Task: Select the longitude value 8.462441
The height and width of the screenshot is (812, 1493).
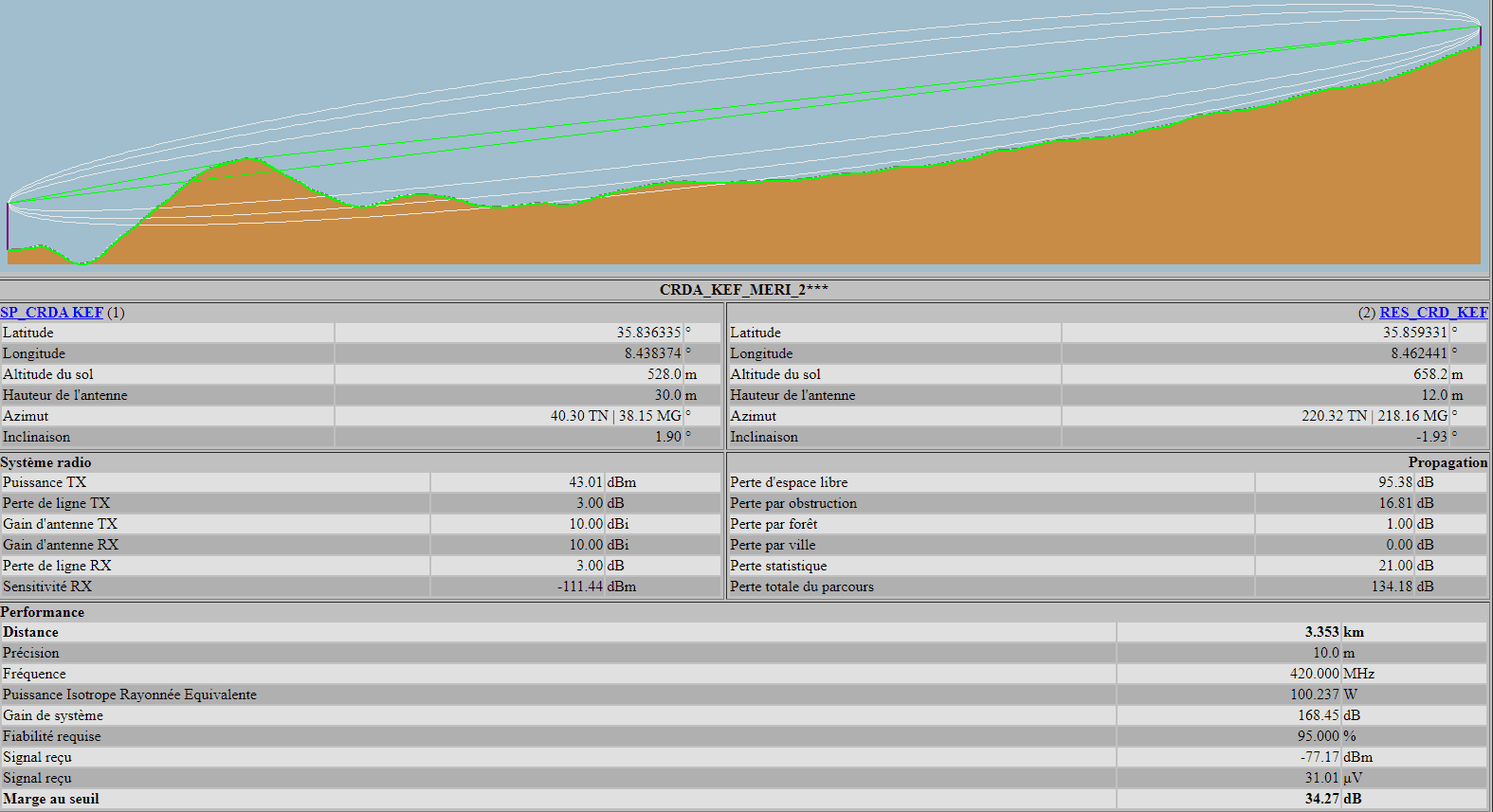Action: 1418,353
